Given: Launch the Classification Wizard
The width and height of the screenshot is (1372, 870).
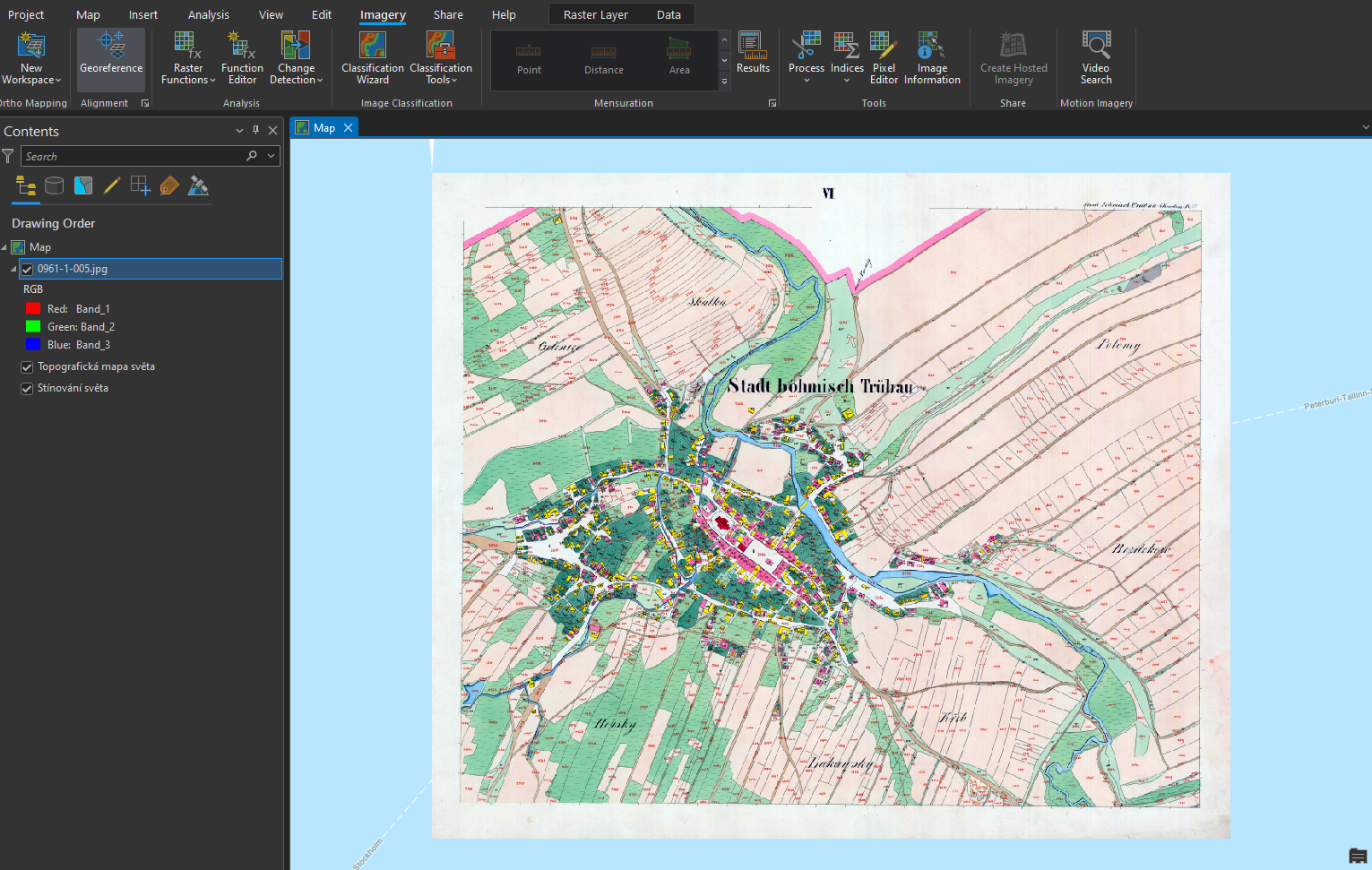Looking at the screenshot, I should [373, 57].
